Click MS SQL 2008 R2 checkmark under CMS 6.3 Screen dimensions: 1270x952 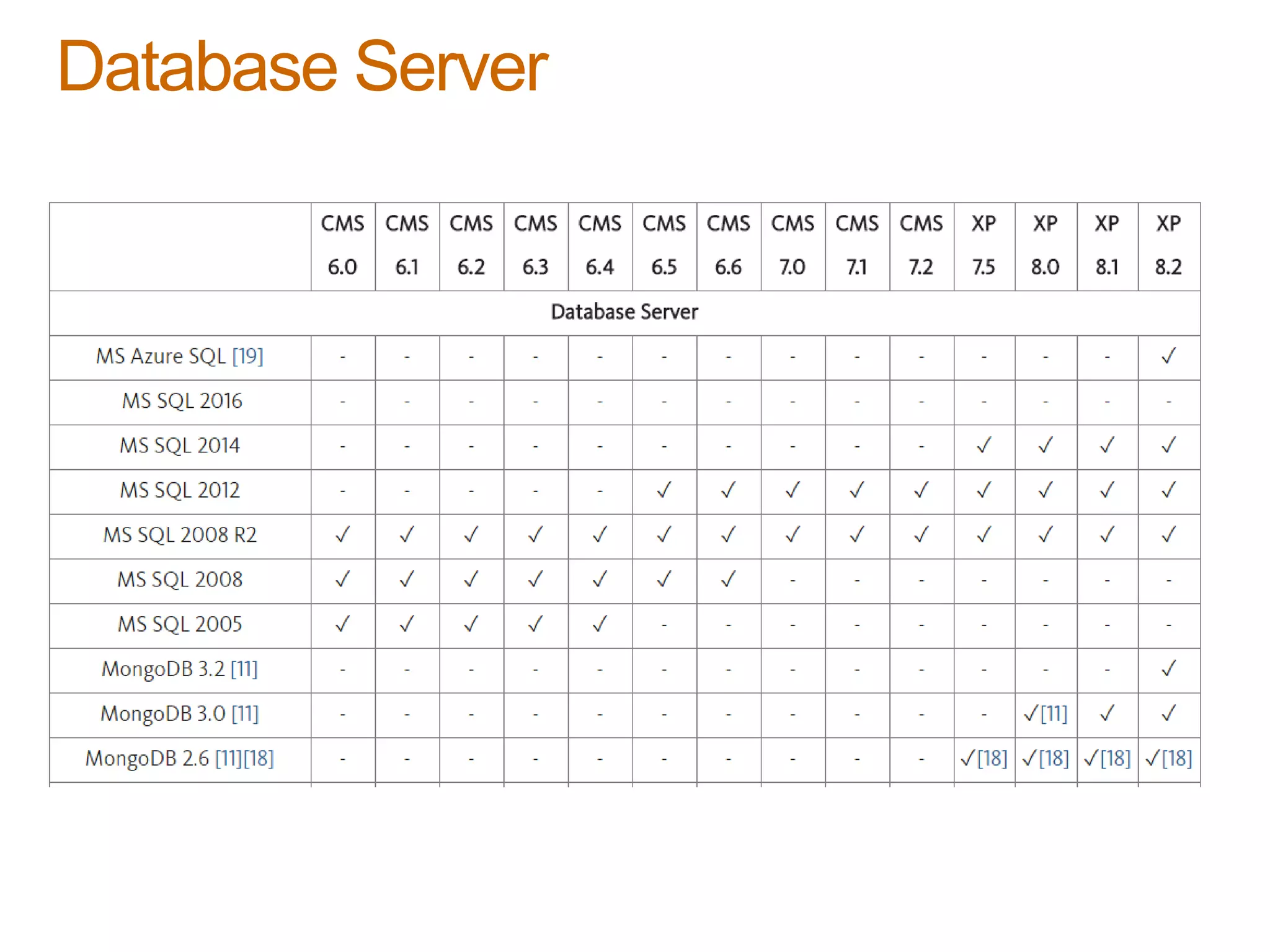536,535
